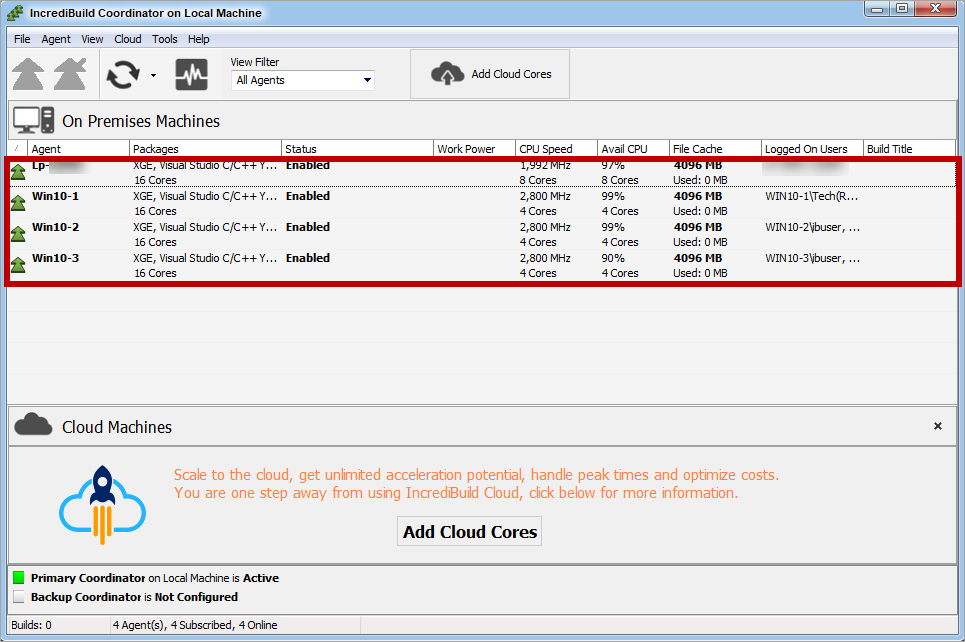The height and width of the screenshot is (642, 965).
Task: Click the green agent icon for Win10-3
Action: tap(18, 265)
